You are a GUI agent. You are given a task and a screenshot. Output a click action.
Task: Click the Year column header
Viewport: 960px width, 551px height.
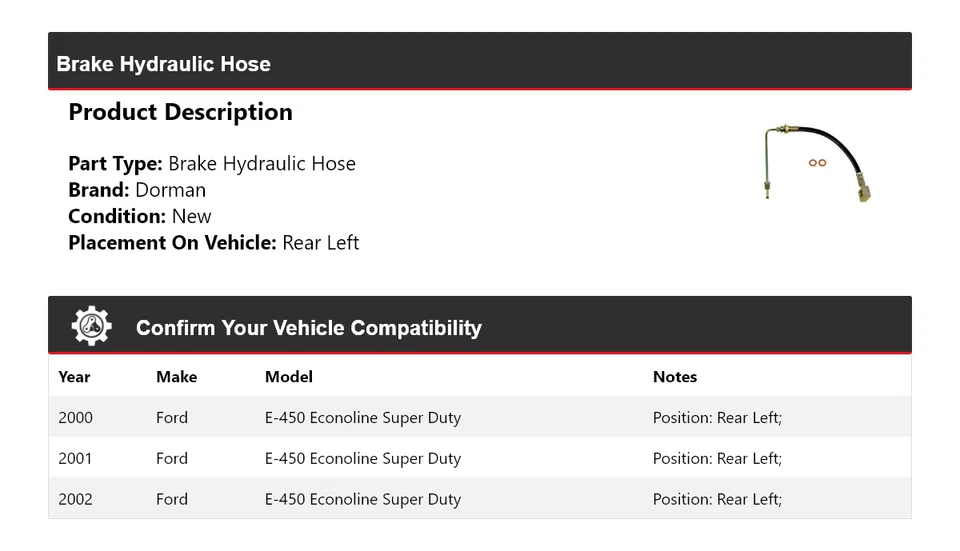click(x=74, y=377)
